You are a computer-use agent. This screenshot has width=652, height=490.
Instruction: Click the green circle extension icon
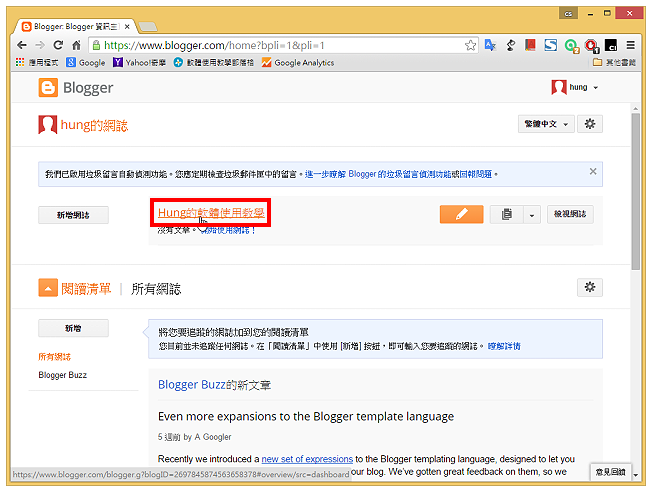click(x=571, y=46)
